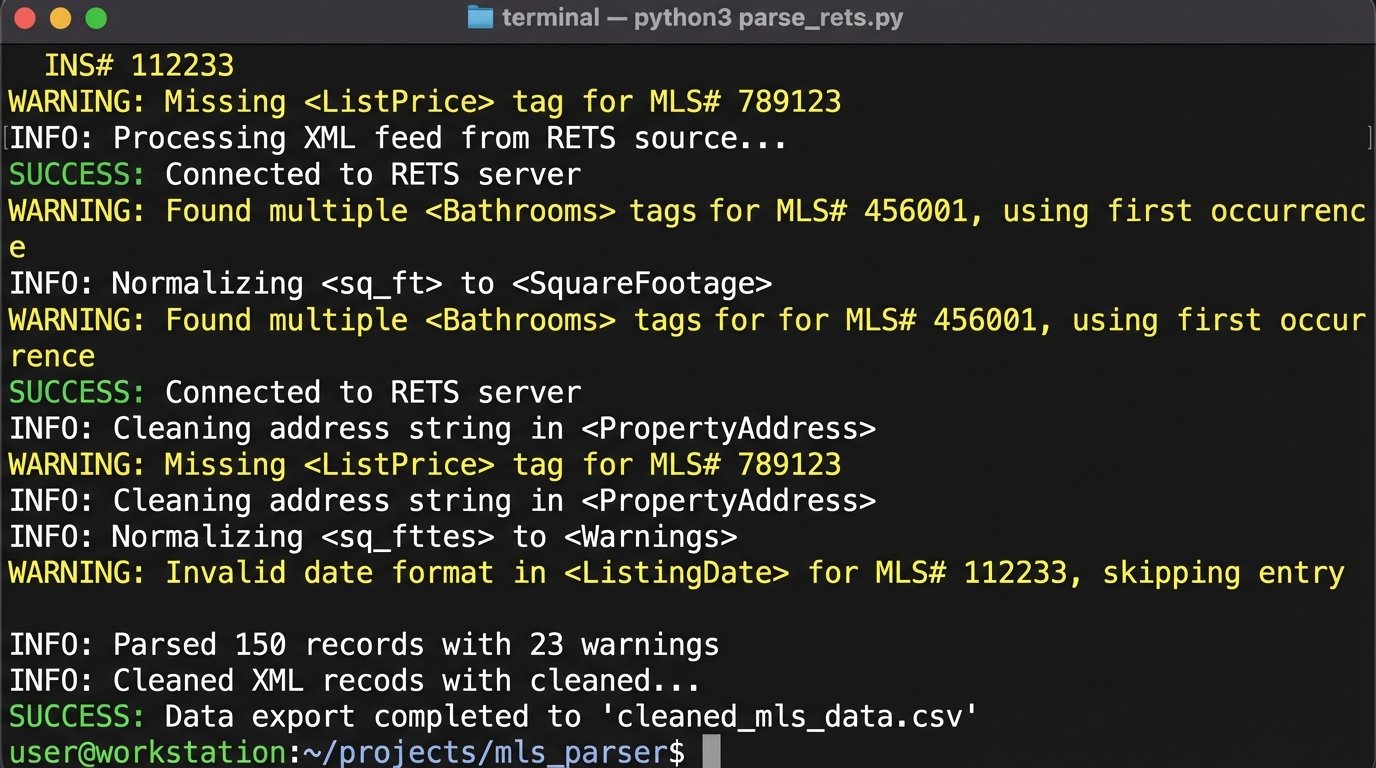Click the warning containing 'tags for for MLS#'

tap(687, 320)
